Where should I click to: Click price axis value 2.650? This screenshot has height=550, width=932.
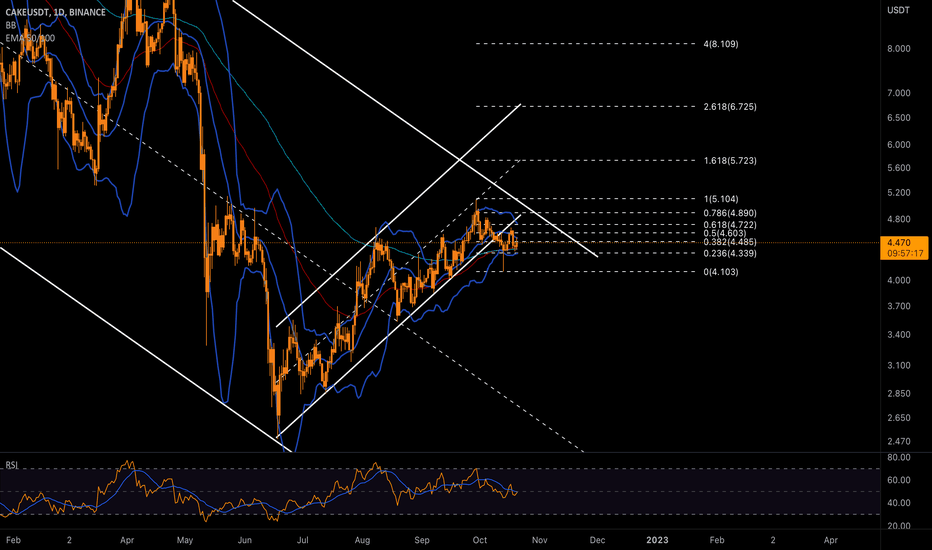pyautogui.click(x=899, y=417)
